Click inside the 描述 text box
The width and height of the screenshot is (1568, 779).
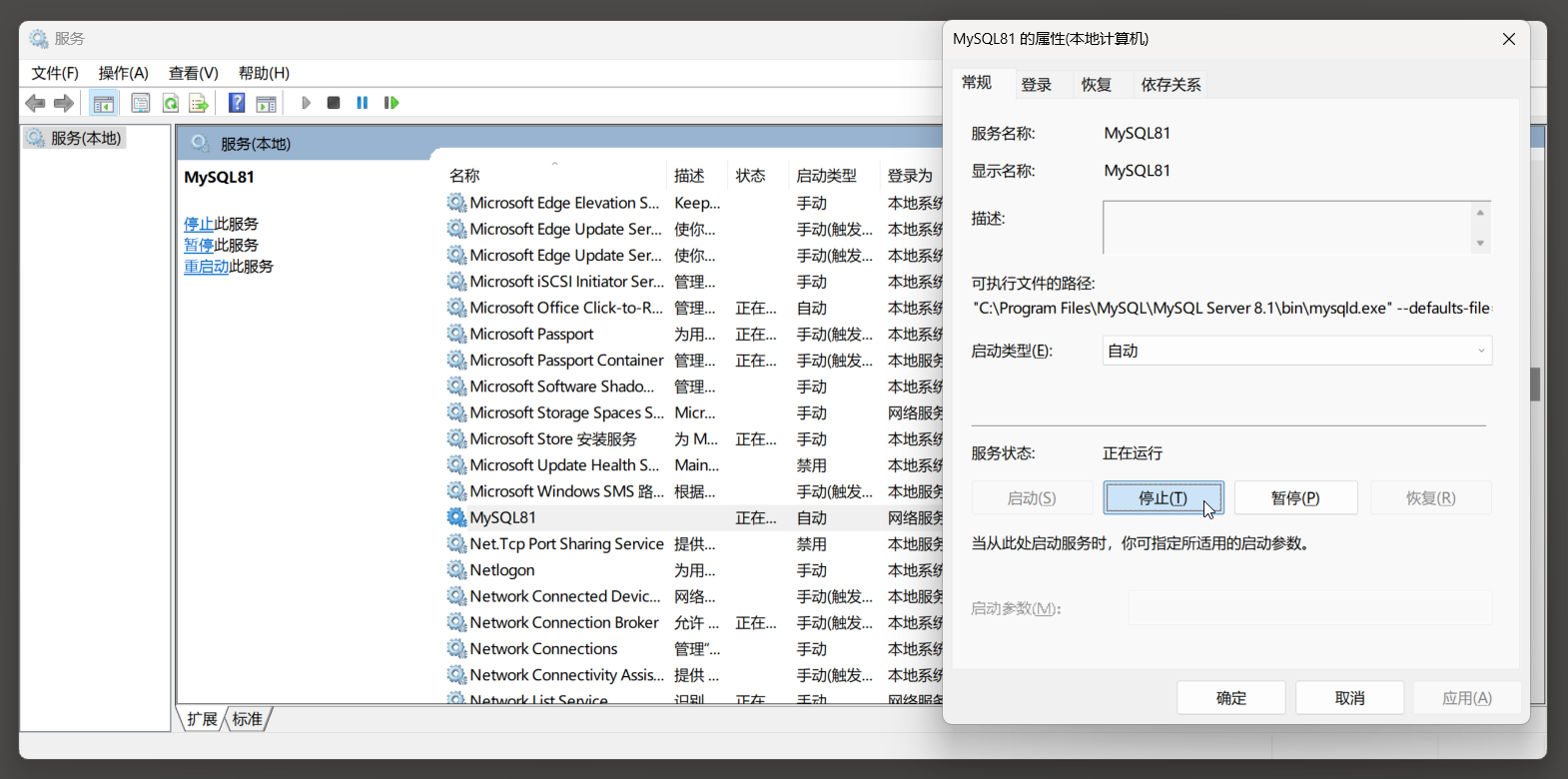point(1287,228)
